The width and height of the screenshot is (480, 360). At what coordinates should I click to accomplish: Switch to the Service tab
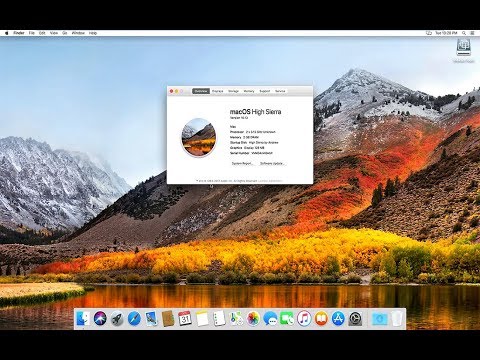280,91
